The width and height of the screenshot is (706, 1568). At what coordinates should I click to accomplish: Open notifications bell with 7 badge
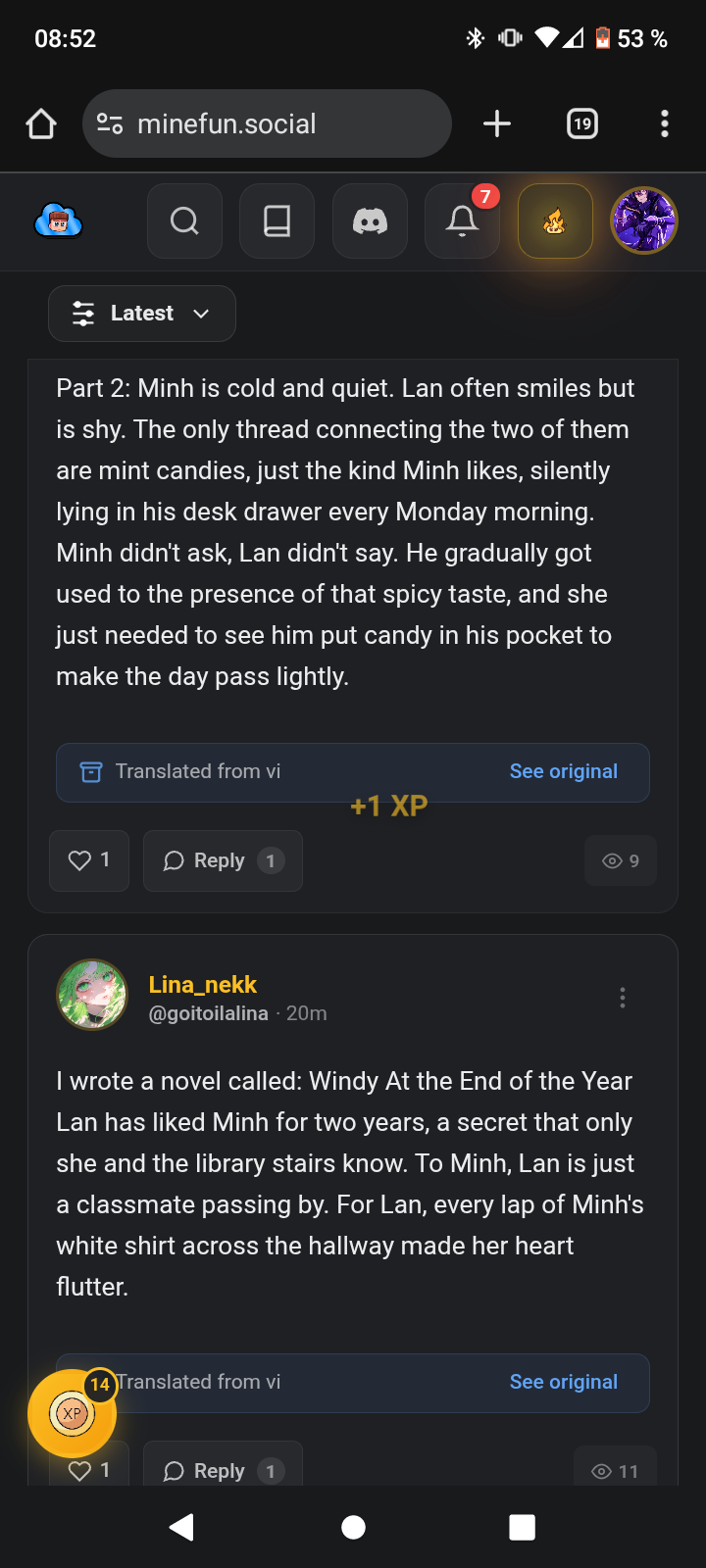pyautogui.click(x=462, y=221)
